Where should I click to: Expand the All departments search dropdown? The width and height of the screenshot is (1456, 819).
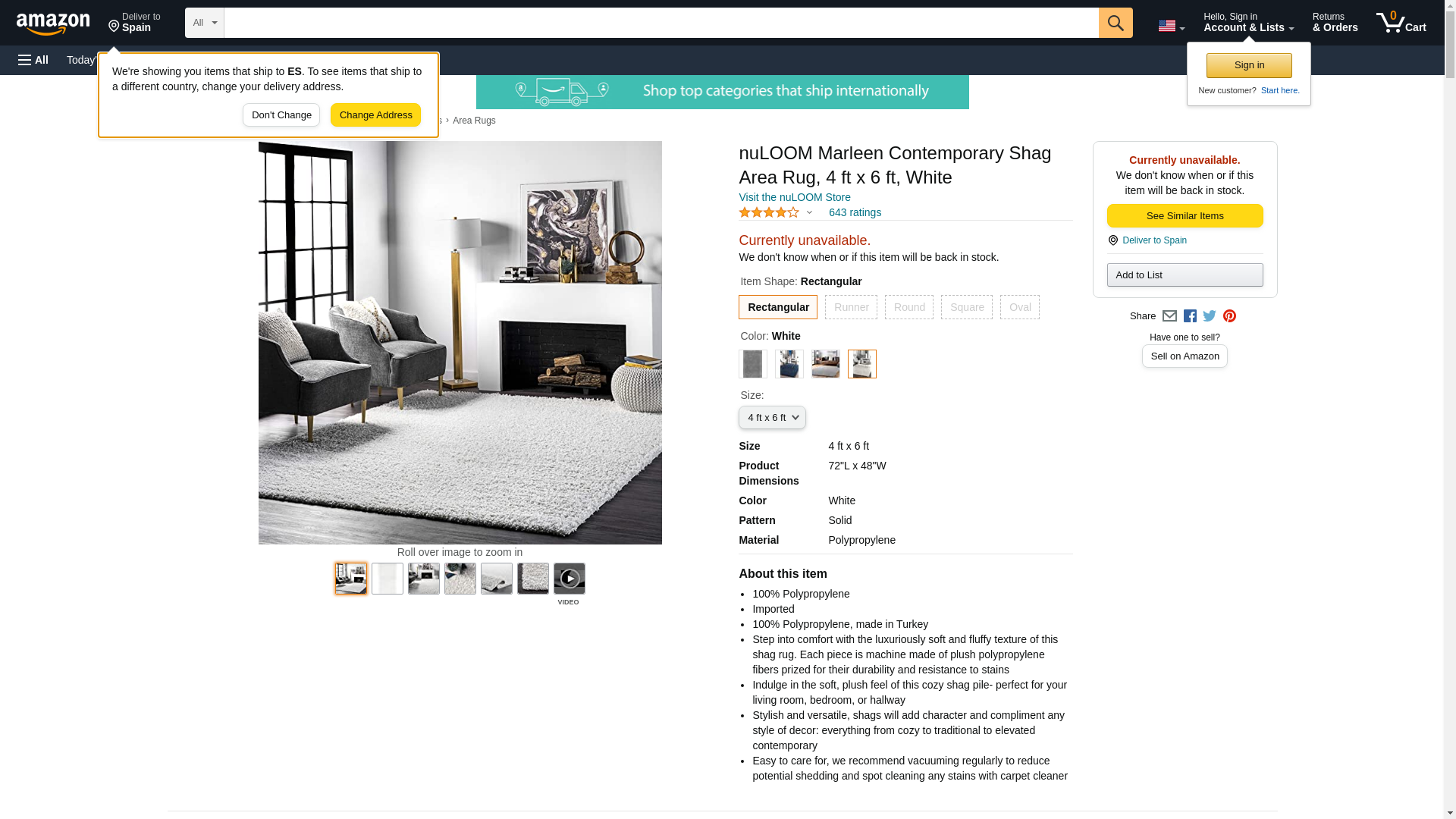point(205,23)
